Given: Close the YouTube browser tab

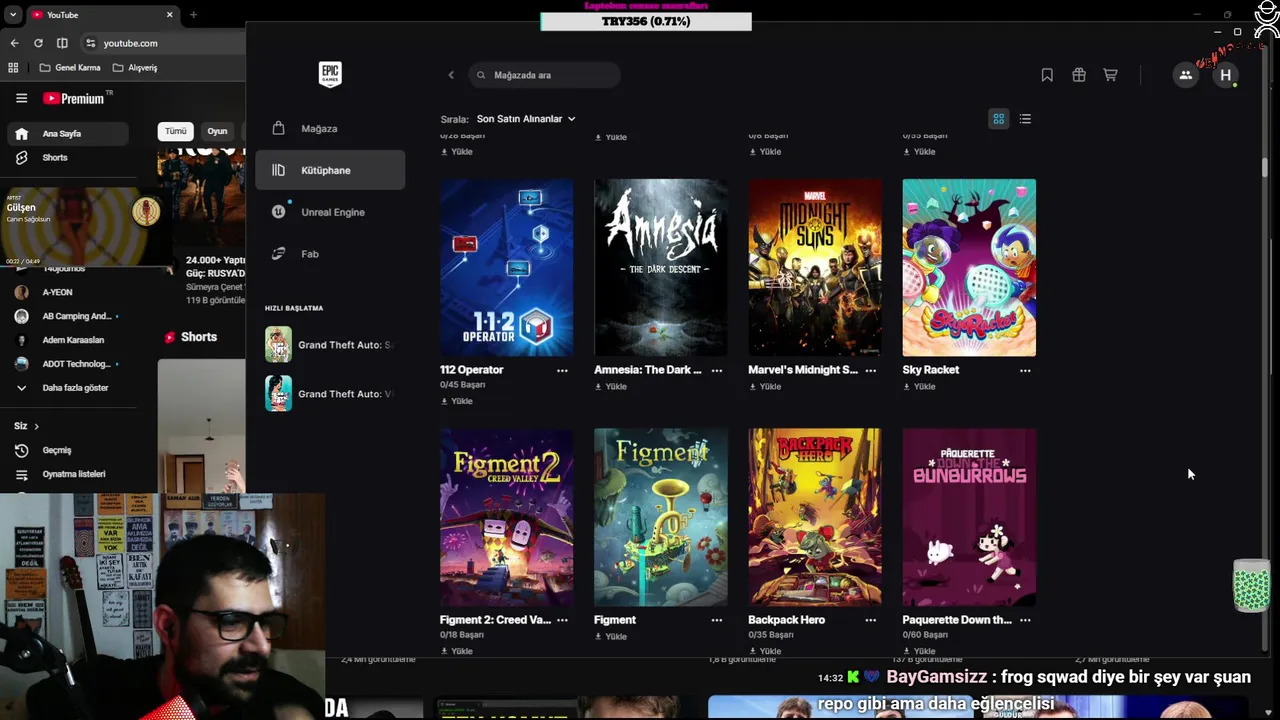Looking at the screenshot, I should click(x=169, y=15).
